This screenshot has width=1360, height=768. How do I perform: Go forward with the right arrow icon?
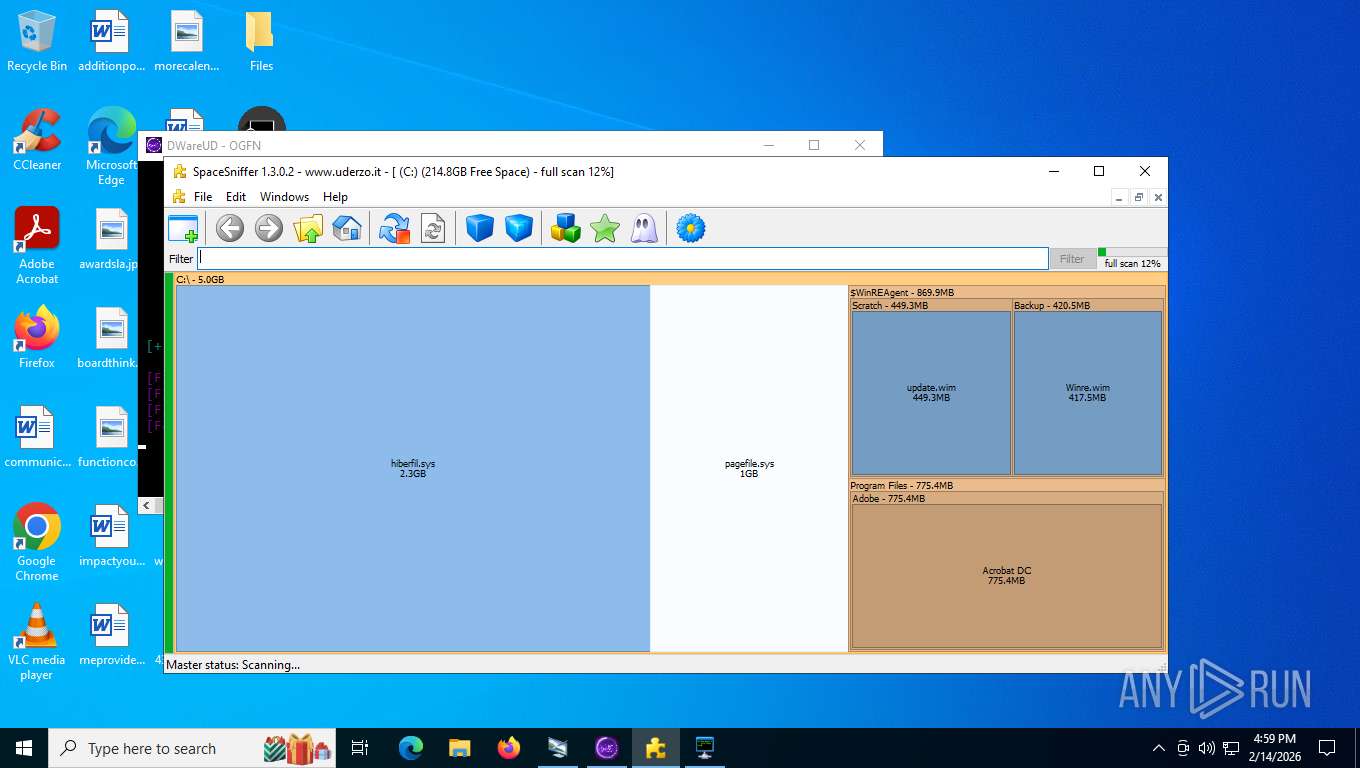coord(269,229)
